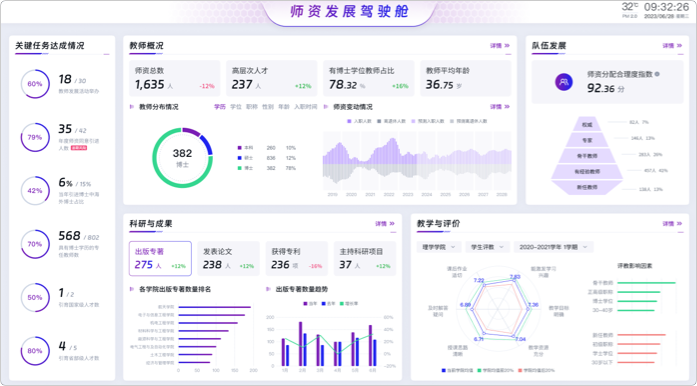
Task: Toggle the 预测入职人数 legend item
Action: point(428,121)
